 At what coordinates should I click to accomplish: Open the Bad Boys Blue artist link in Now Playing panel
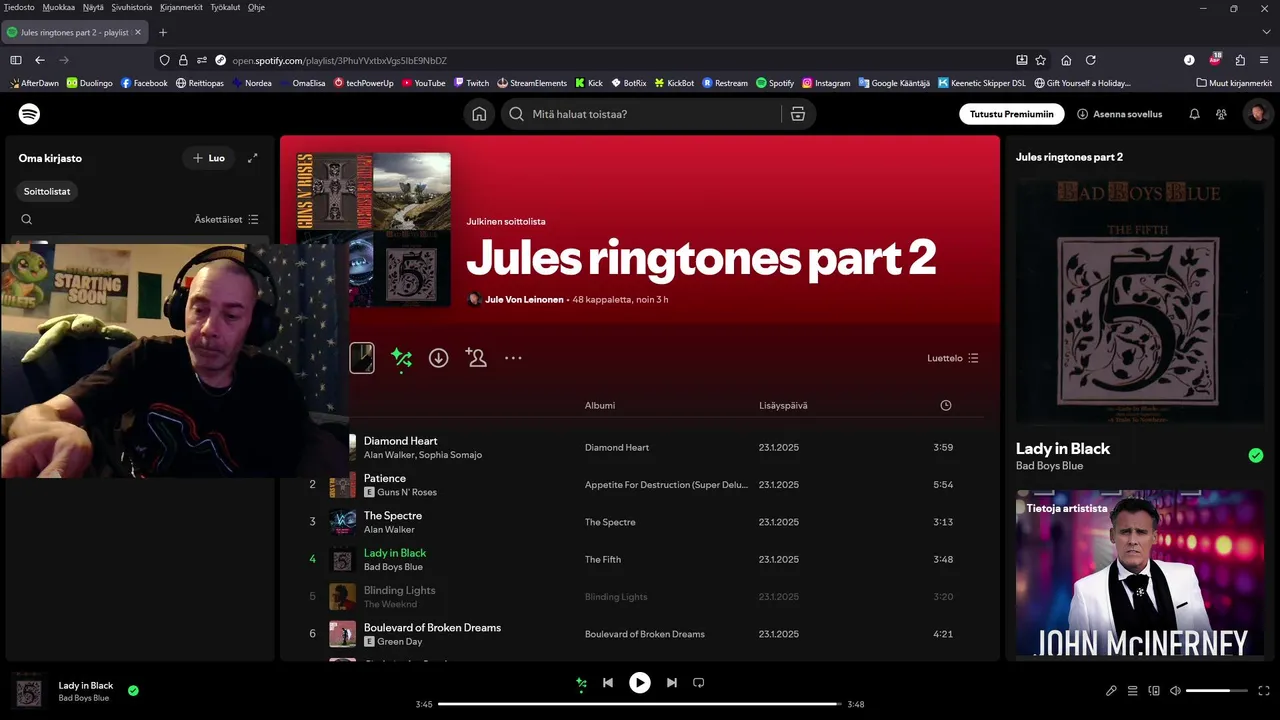[x=1049, y=466]
